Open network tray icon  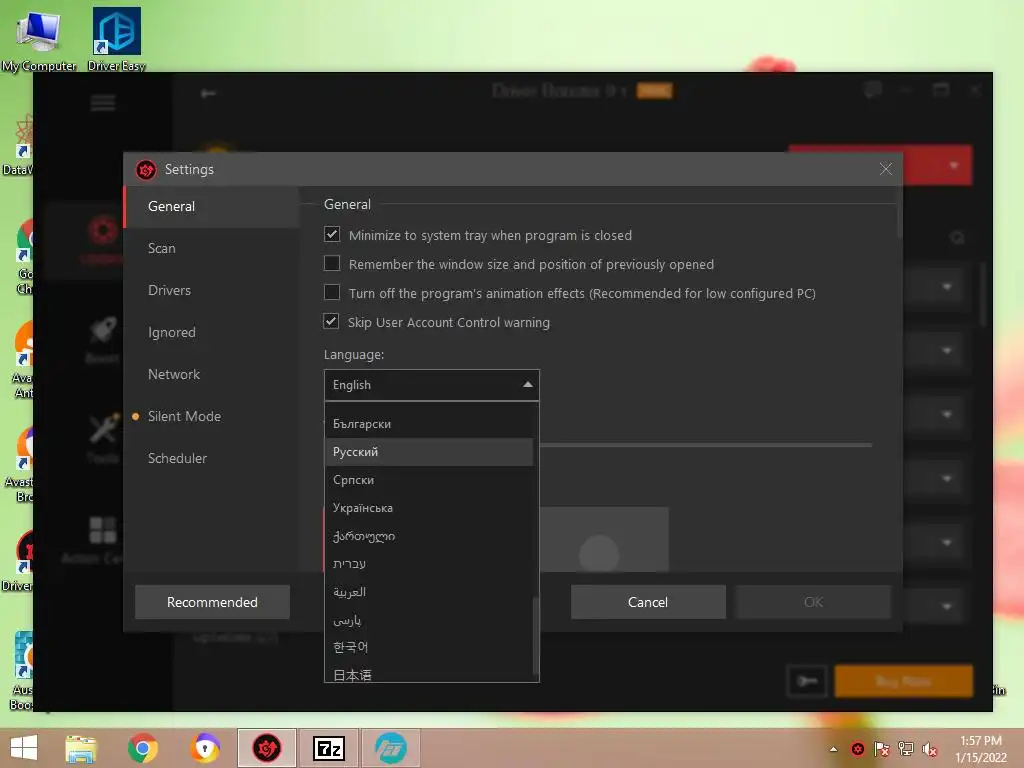[906, 749]
